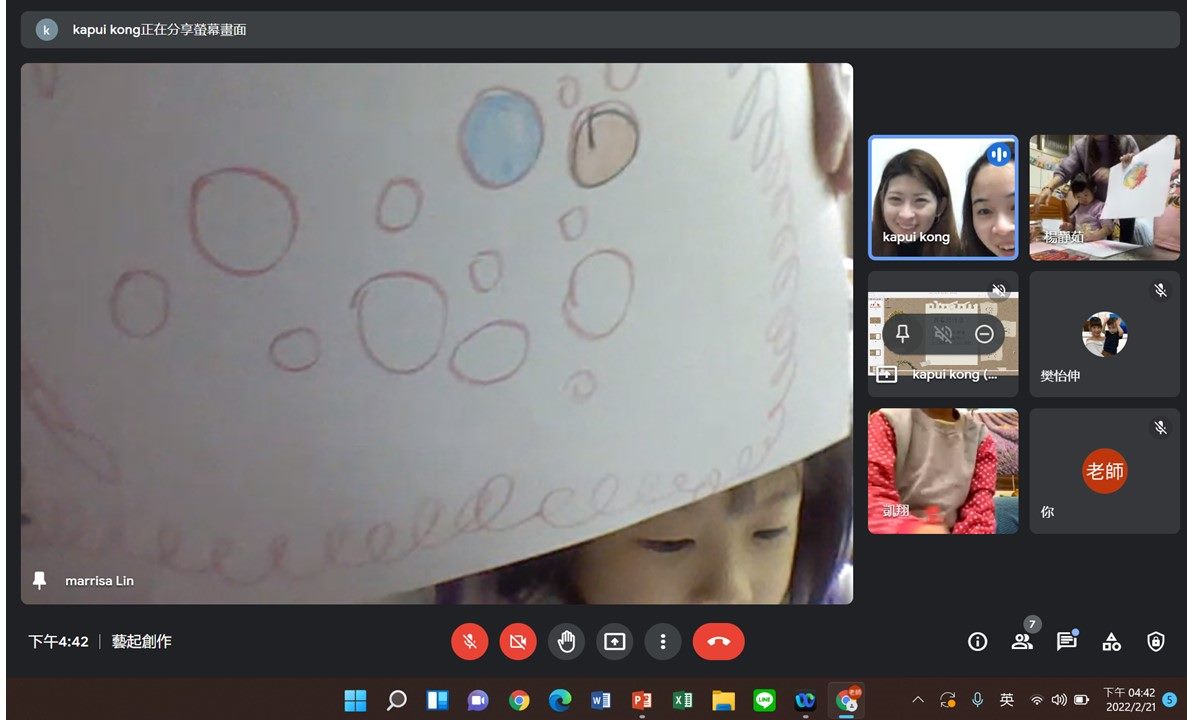Open meeting details info icon
This screenshot has width=1187, height=720.
coord(978,642)
